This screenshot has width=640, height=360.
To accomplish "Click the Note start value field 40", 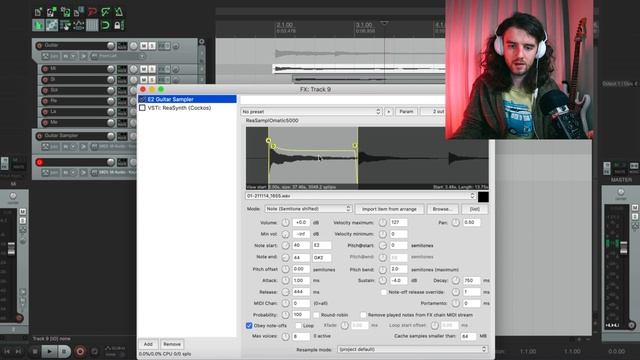I will tap(301, 245).
